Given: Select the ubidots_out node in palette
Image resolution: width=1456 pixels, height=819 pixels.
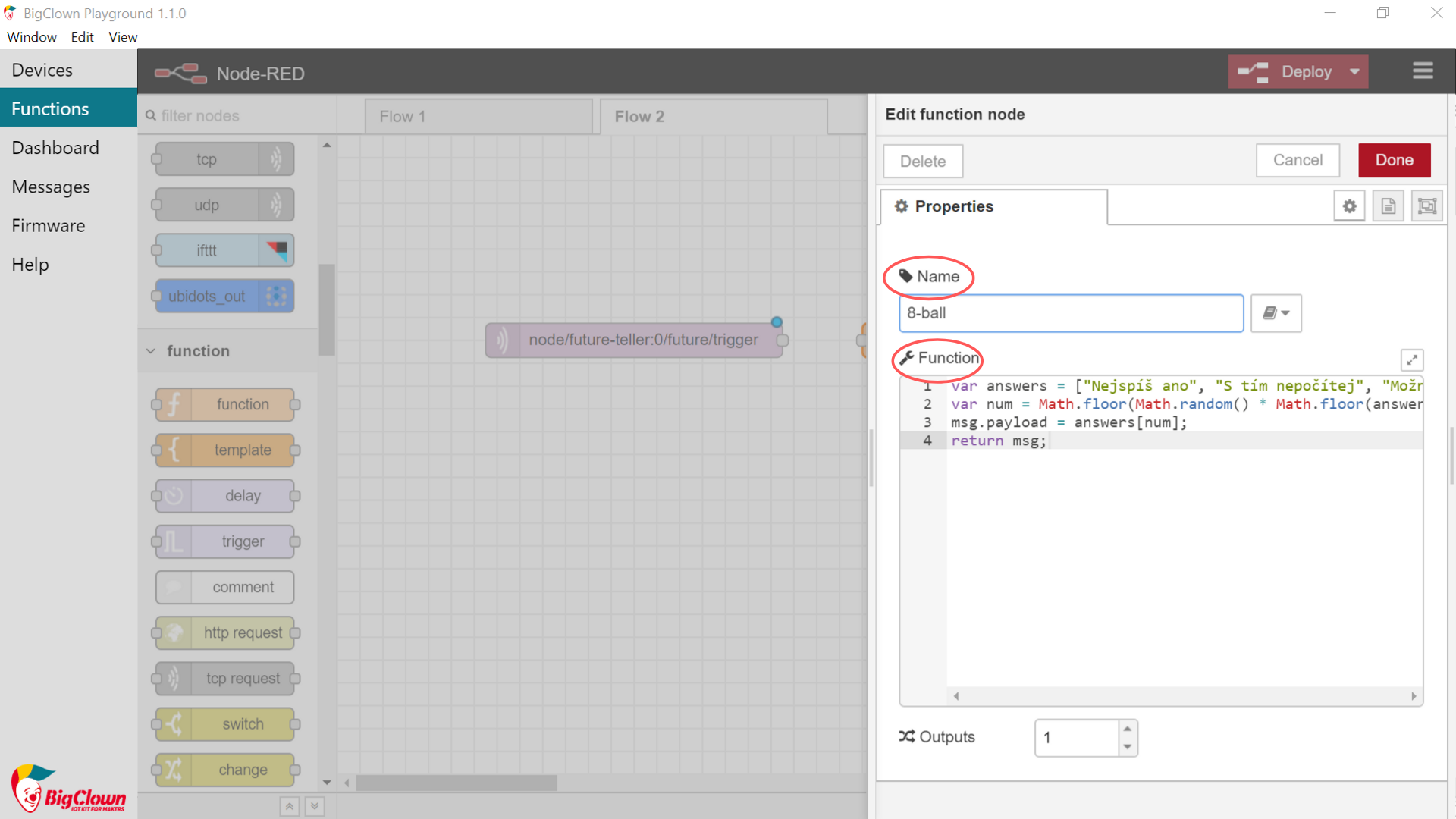Looking at the screenshot, I should pyautogui.click(x=224, y=296).
